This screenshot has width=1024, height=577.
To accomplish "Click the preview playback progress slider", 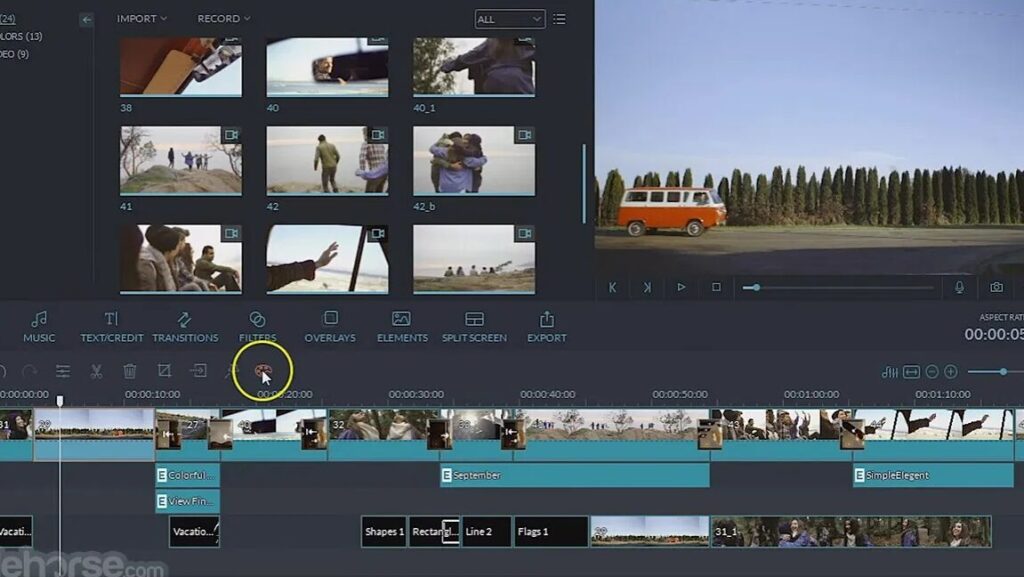I will click(x=840, y=287).
